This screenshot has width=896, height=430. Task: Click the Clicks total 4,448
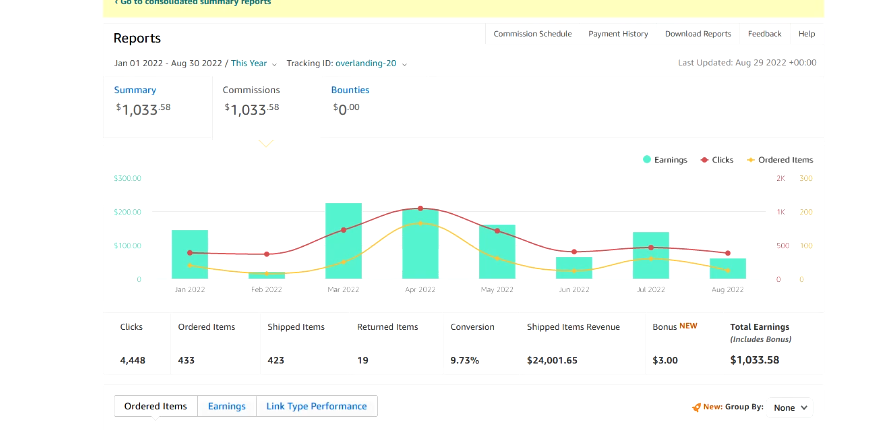tap(133, 361)
